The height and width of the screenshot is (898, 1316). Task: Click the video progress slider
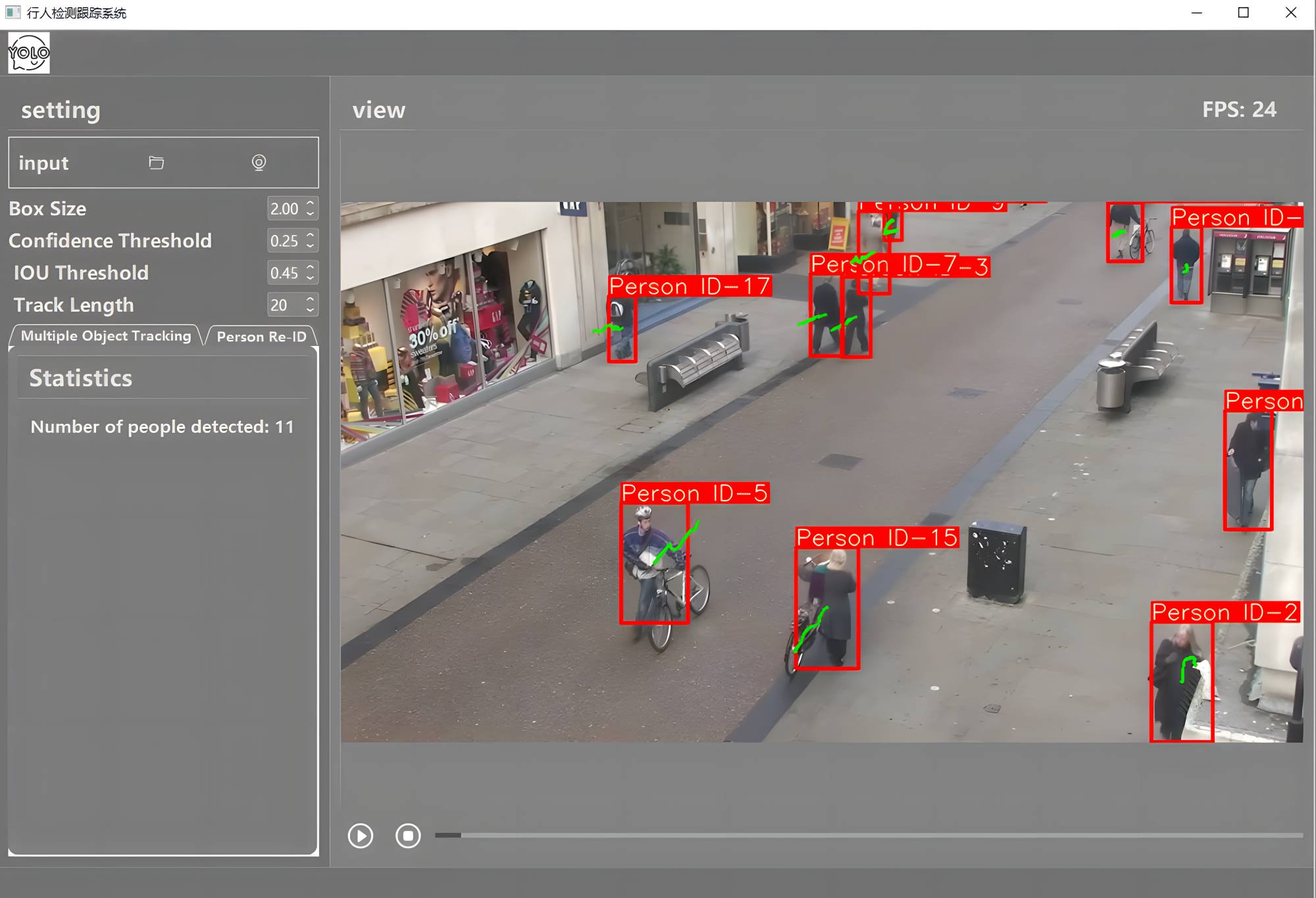pos(869,836)
